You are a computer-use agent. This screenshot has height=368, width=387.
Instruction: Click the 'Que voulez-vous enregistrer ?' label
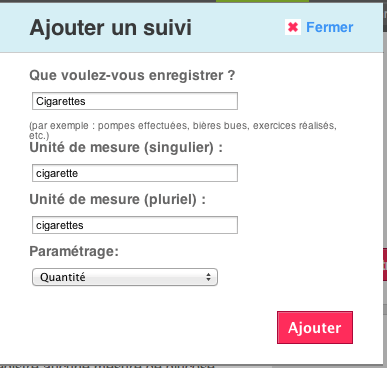pos(132,75)
